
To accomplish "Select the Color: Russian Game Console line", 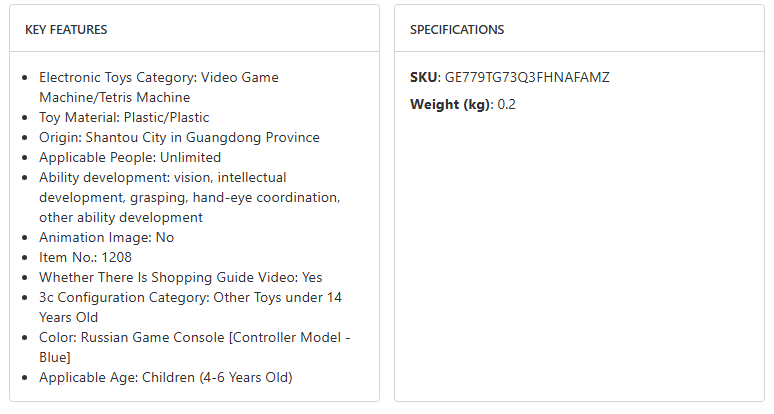I will pyautogui.click(x=194, y=337).
